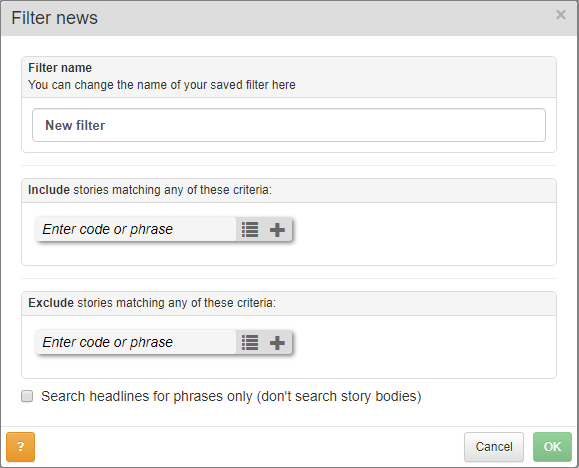579x468 pixels.
Task: Close the Filter news dialog
Action: click(x=561, y=15)
